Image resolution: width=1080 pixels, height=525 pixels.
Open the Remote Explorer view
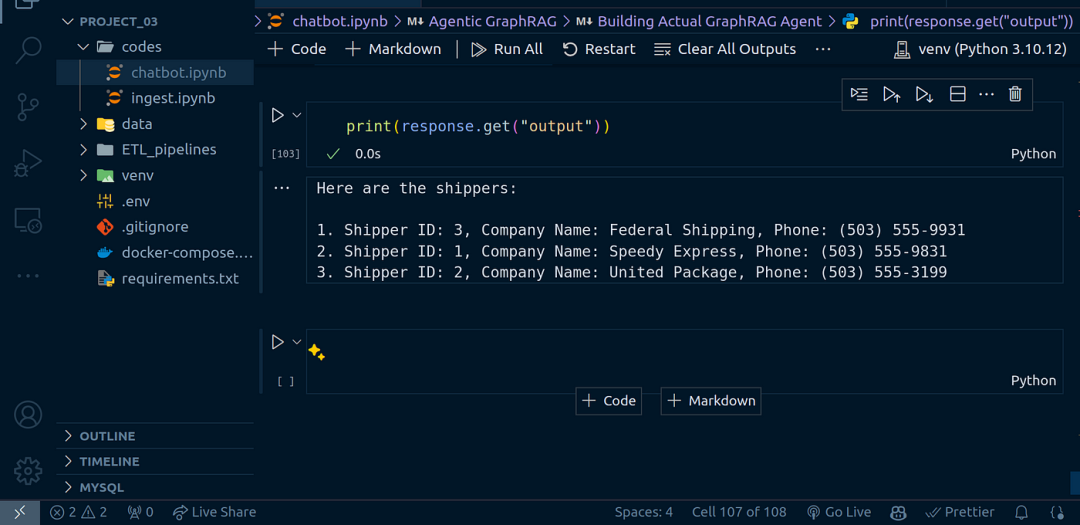point(28,221)
